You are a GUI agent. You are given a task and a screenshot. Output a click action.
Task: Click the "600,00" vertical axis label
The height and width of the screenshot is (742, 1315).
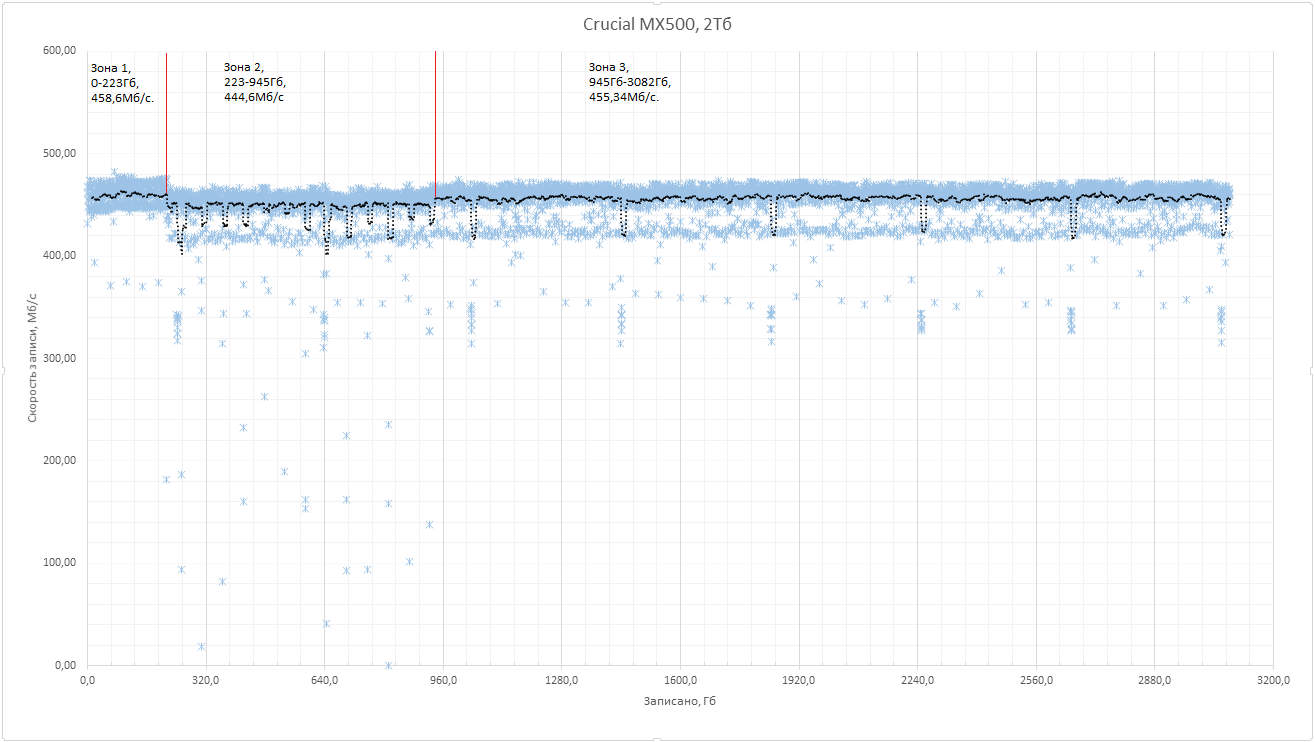[x=62, y=51]
